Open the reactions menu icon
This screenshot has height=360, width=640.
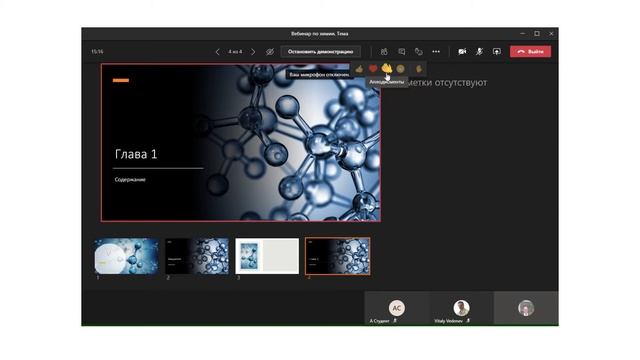[419, 52]
